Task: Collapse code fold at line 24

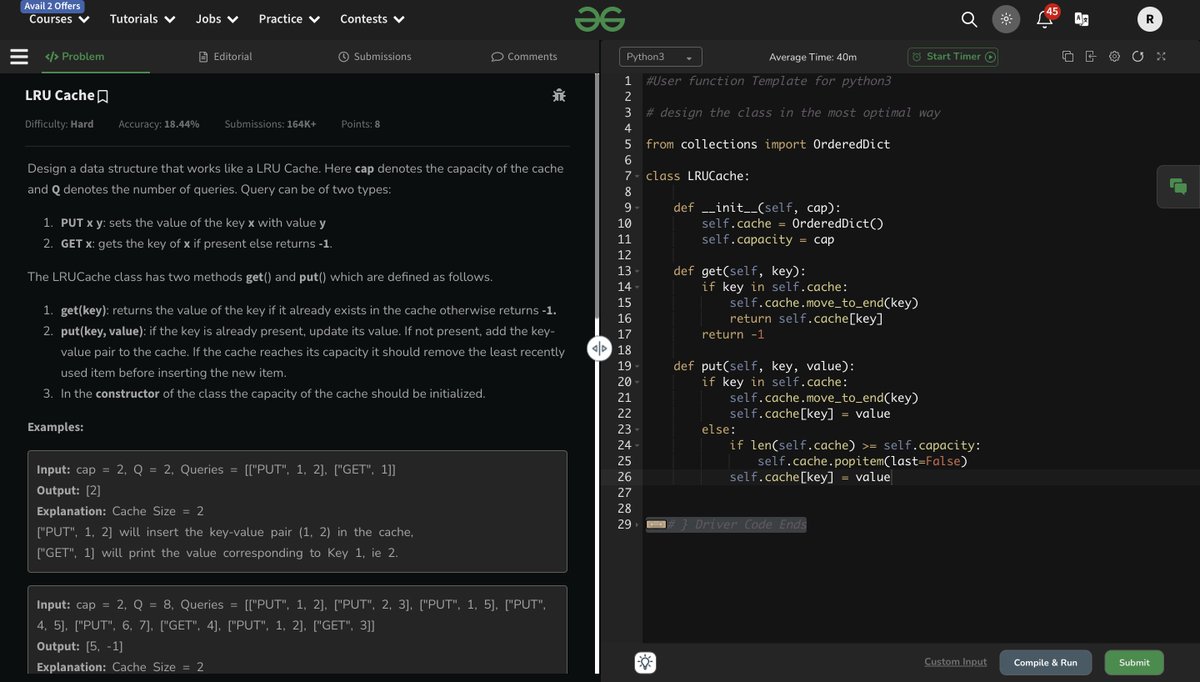Action: (x=637, y=446)
